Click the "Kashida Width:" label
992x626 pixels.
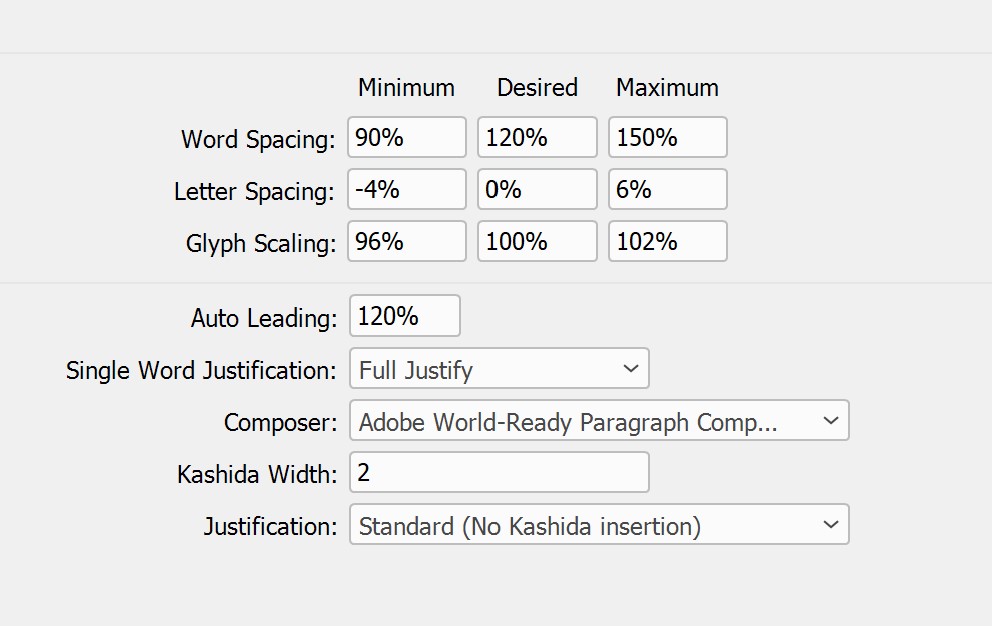pos(257,474)
